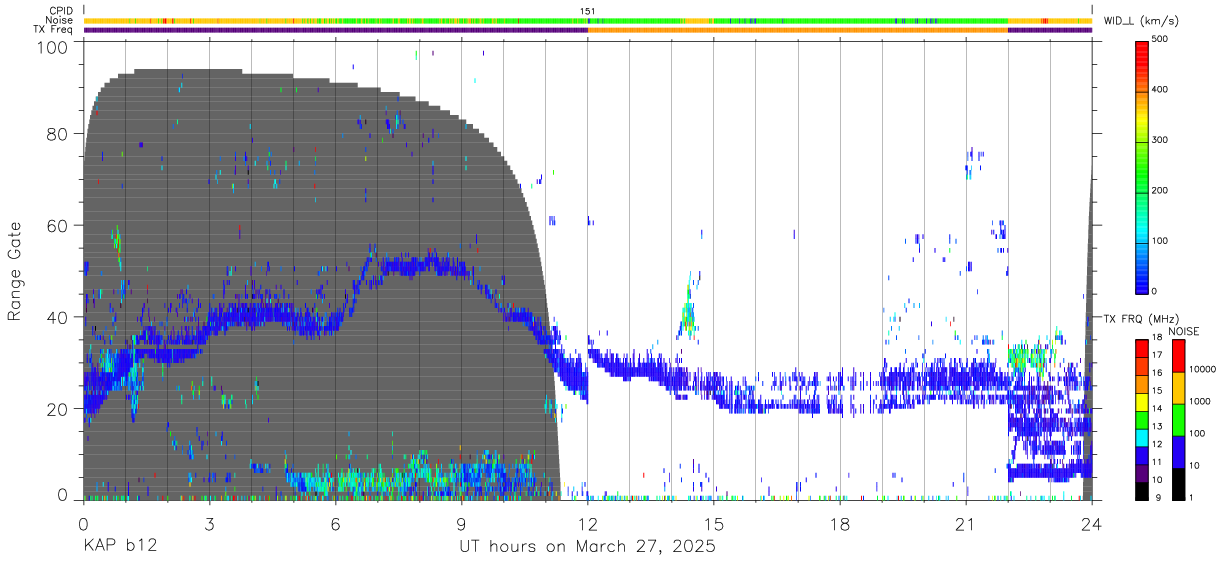The width and height of the screenshot is (1228, 567).
Task: Click the 9 MHz tick label
Action: 1160,498
